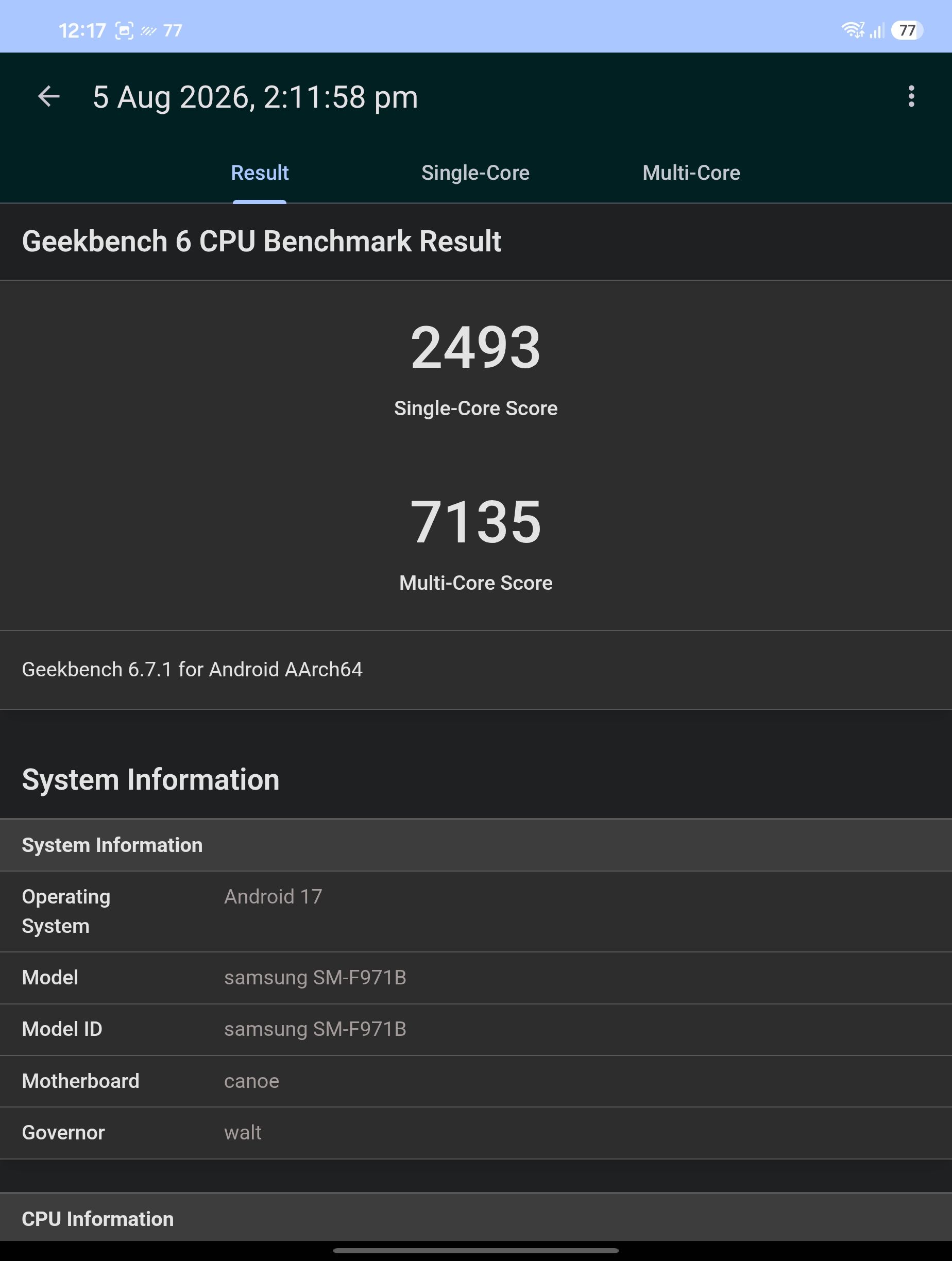Viewport: 952px width, 1261px height.
Task: Tap the Model row label
Action: [x=49, y=978]
